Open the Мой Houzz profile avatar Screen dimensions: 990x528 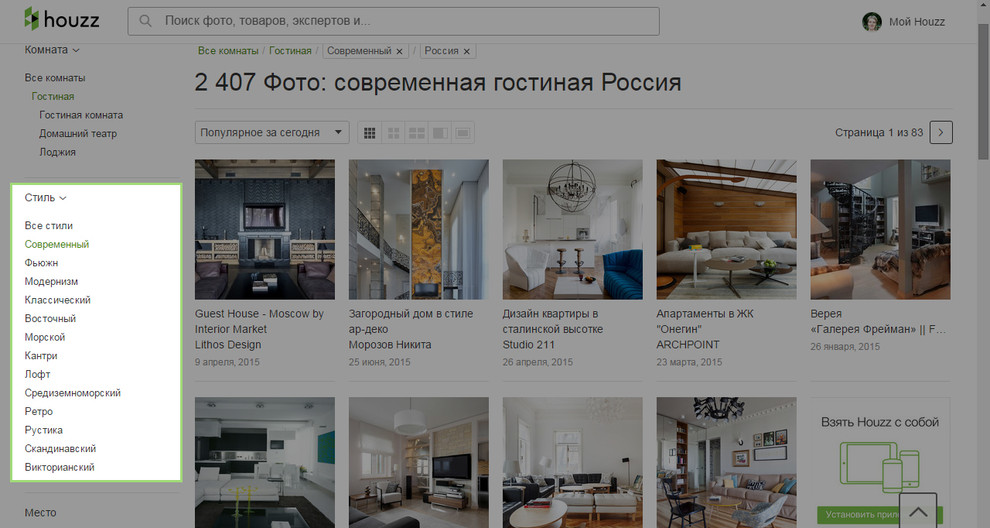(871, 21)
